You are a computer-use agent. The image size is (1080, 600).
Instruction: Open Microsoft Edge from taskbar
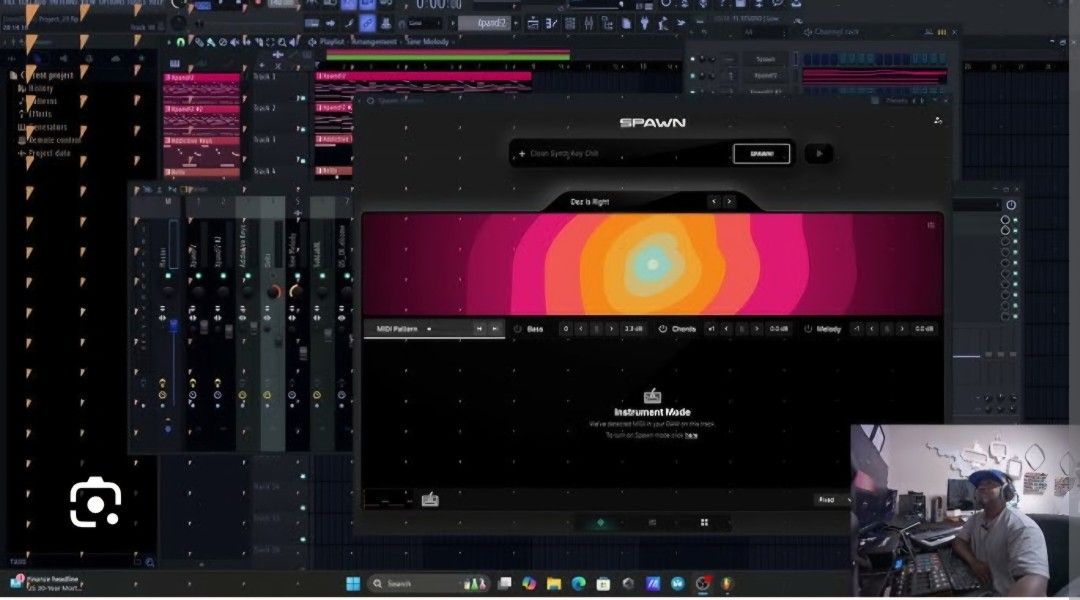(579, 583)
